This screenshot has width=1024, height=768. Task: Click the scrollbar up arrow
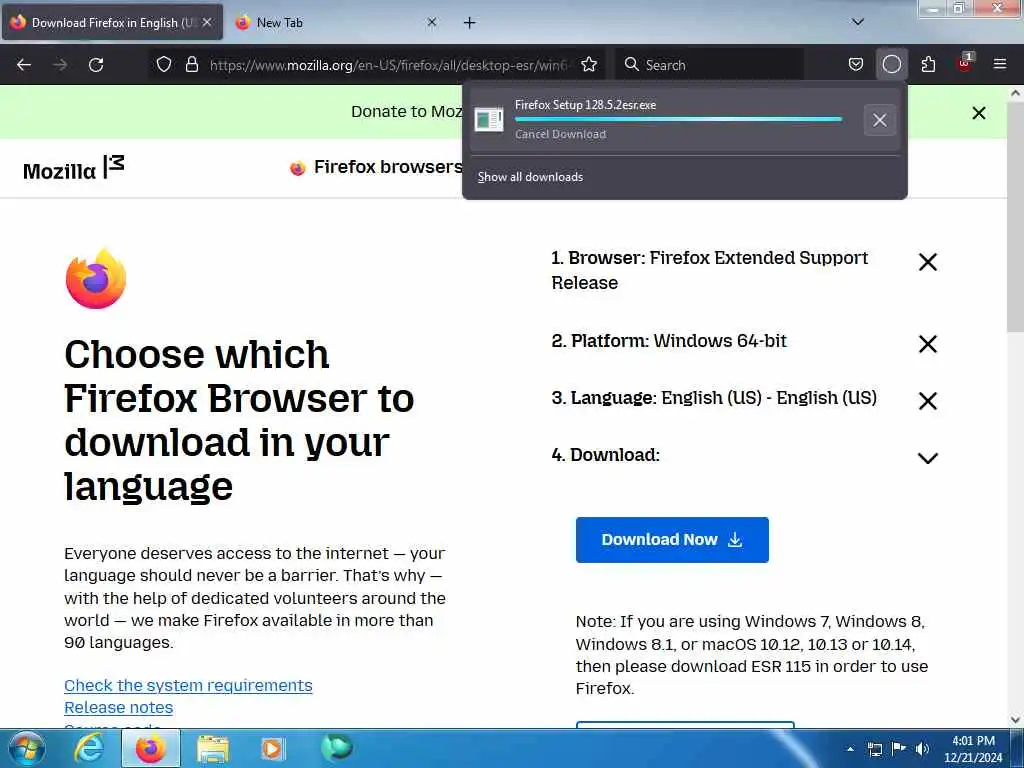(1015, 93)
